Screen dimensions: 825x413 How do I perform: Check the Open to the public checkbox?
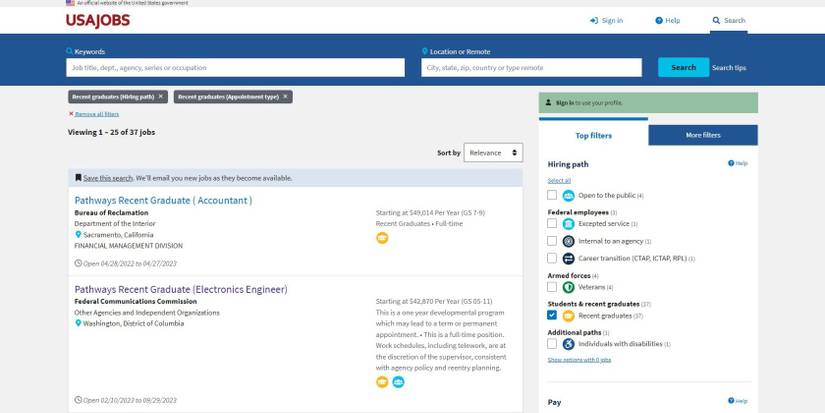click(551, 195)
